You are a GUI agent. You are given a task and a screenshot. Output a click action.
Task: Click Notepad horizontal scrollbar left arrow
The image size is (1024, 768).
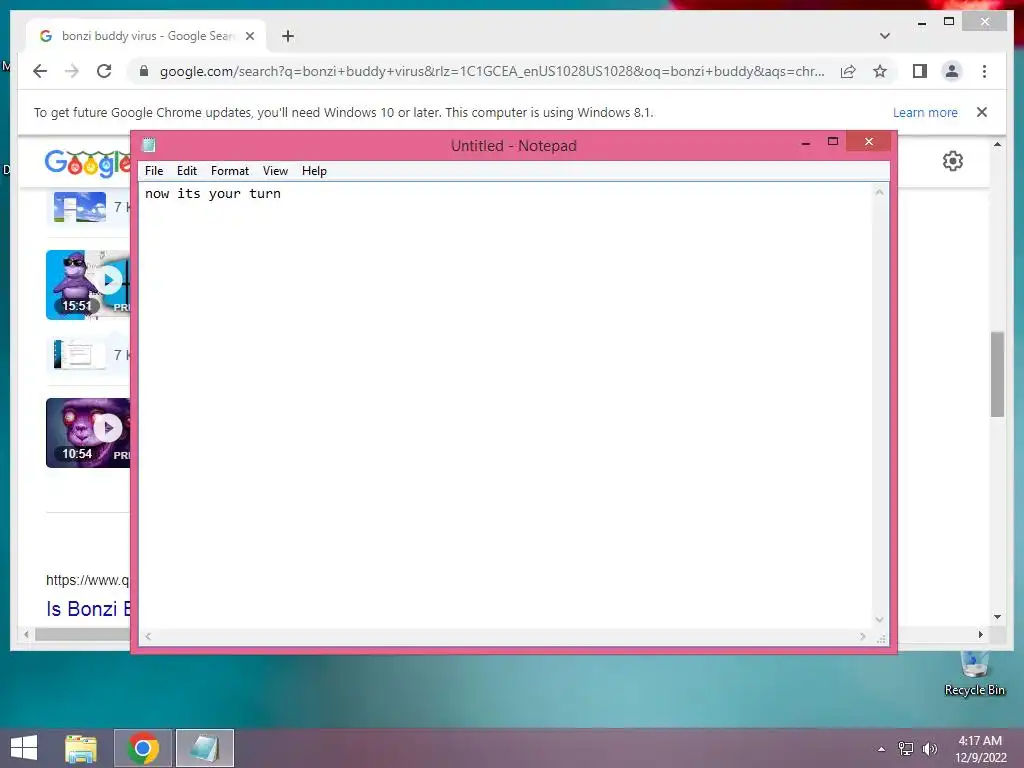tap(148, 636)
